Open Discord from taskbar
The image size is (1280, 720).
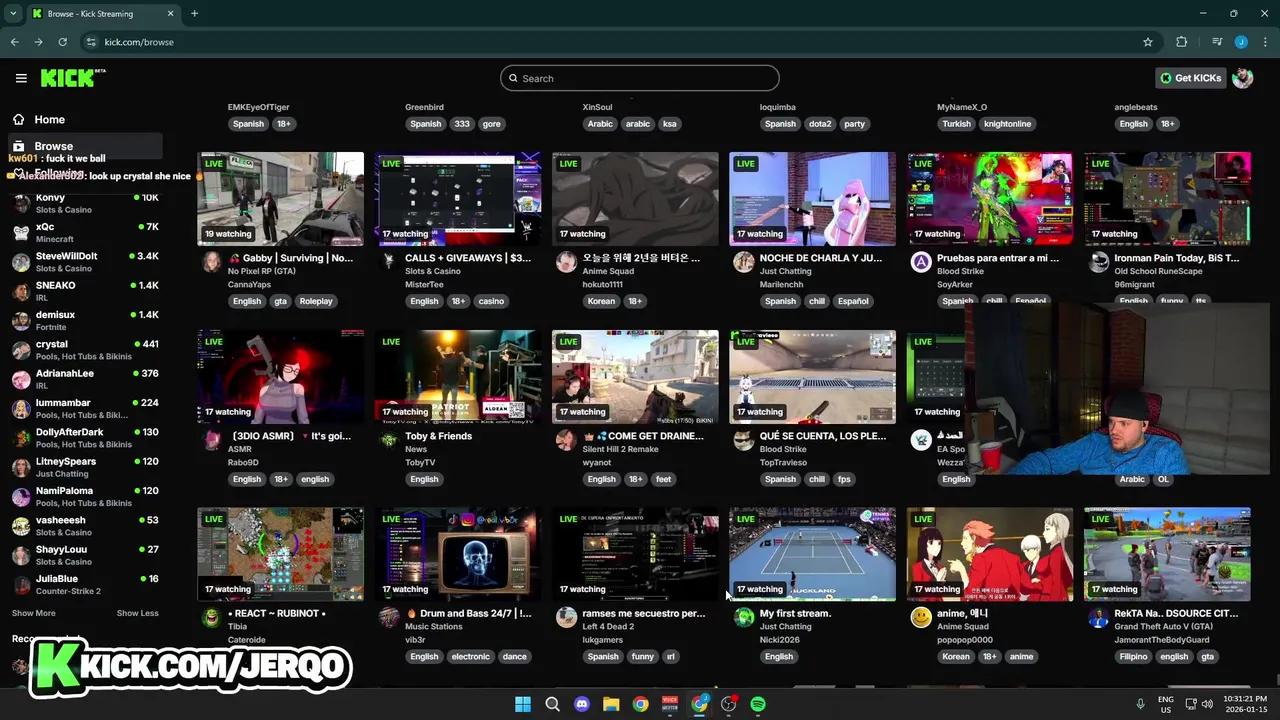click(x=582, y=704)
